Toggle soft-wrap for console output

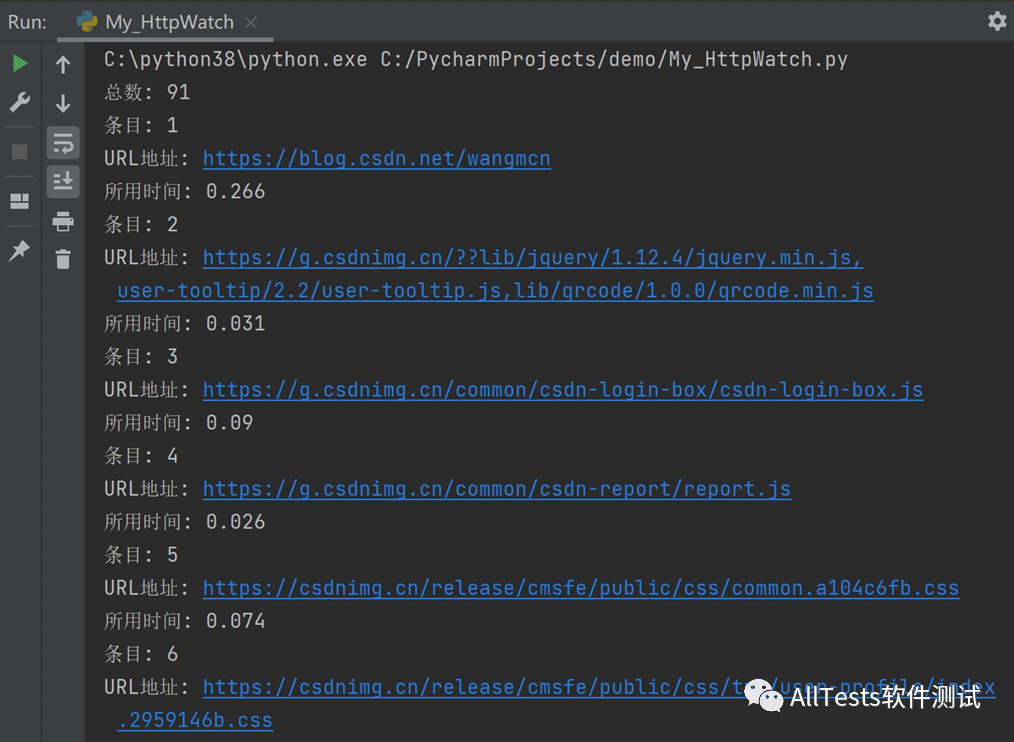tap(63, 143)
